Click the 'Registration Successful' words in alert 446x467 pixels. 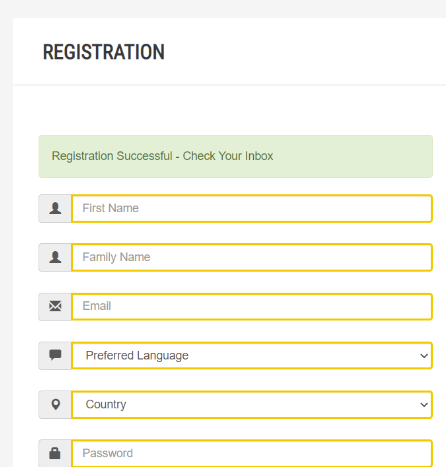point(112,156)
